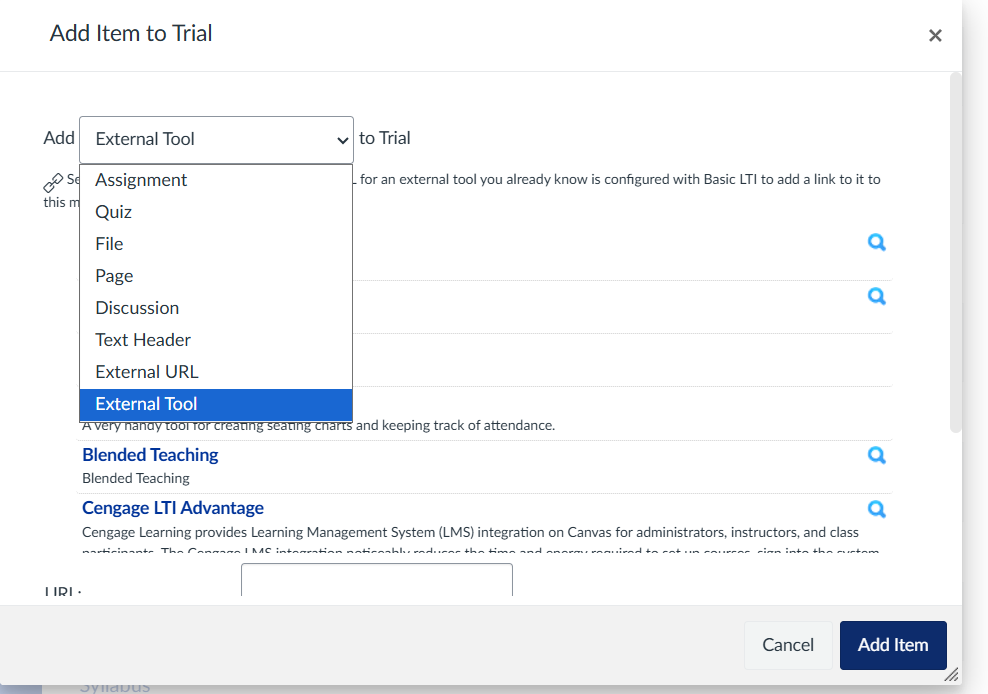
Task: Choose "External URL" from the dropdown options
Action: click(146, 371)
